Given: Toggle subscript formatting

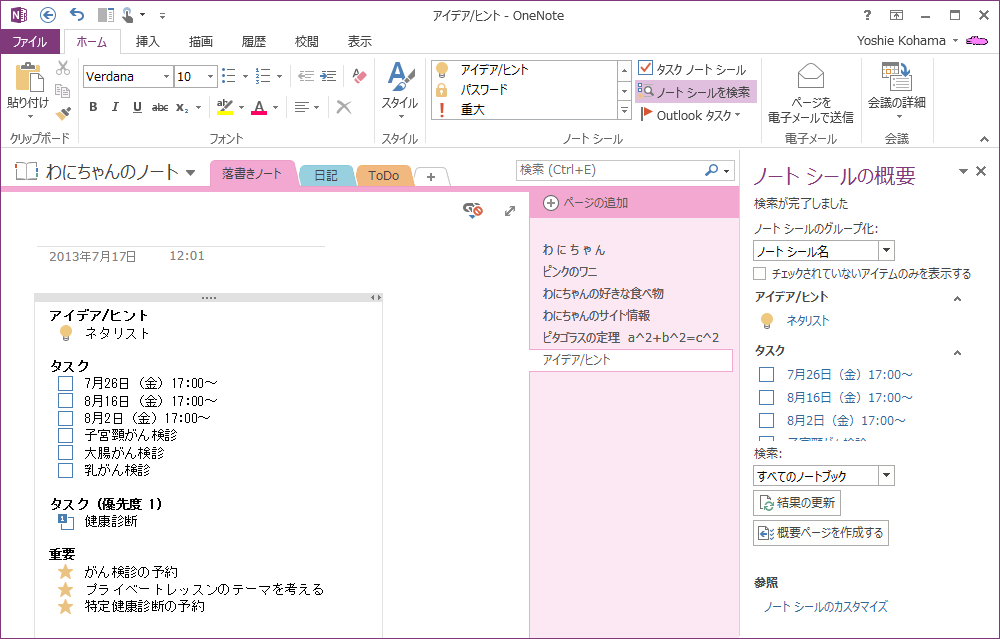Looking at the screenshot, I should pyautogui.click(x=182, y=107).
